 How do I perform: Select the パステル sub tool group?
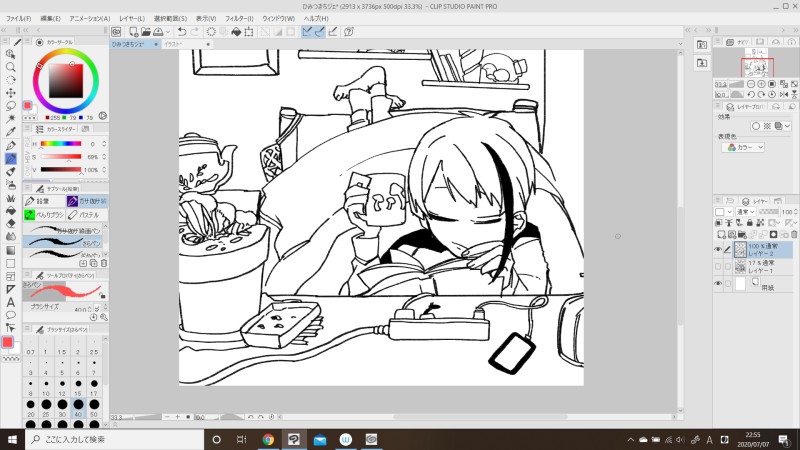(x=87, y=215)
